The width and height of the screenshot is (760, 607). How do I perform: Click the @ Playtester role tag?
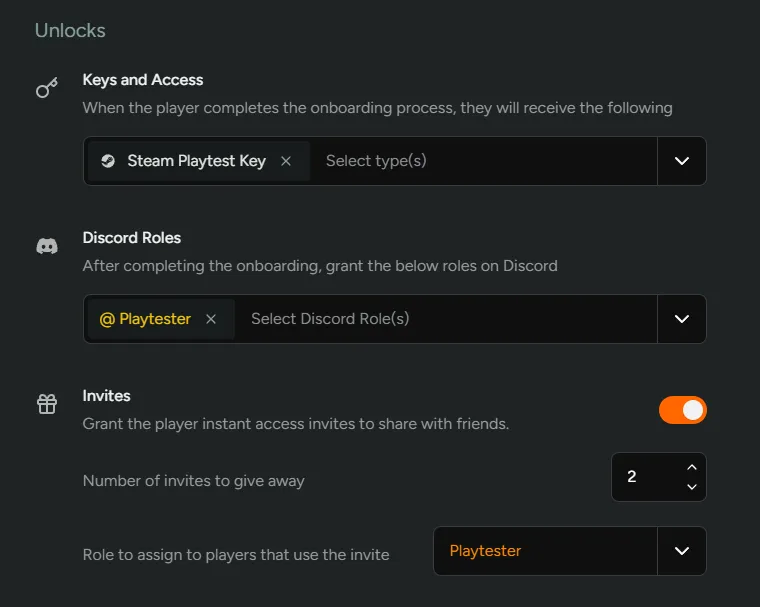(146, 319)
